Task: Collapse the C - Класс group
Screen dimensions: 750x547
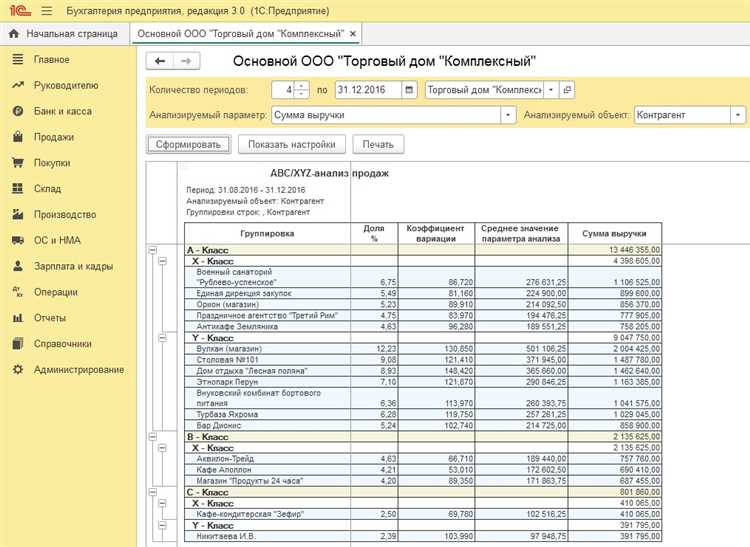Action: (x=153, y=492)
